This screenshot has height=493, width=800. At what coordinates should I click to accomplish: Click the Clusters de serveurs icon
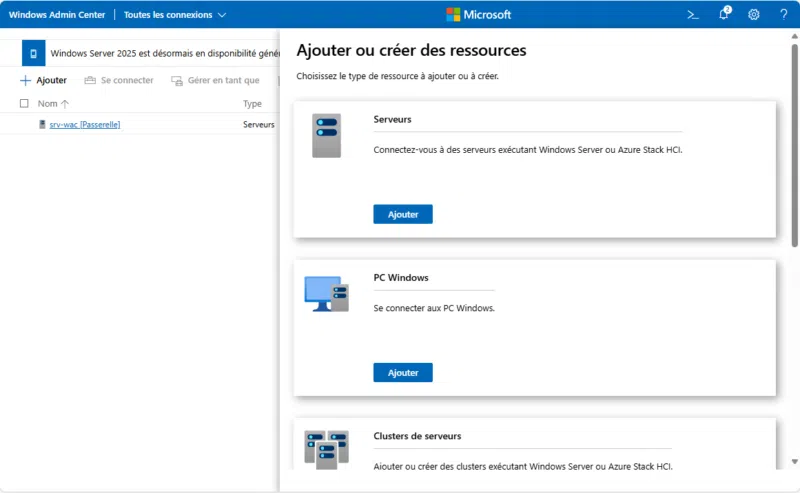pos(326,449)
